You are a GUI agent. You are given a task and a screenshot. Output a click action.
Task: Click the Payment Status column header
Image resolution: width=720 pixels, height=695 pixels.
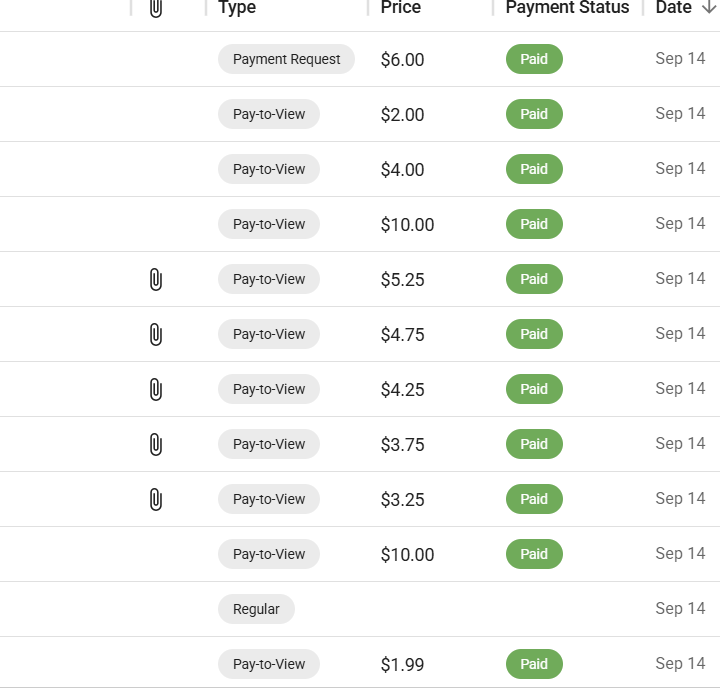coord(567,7)
